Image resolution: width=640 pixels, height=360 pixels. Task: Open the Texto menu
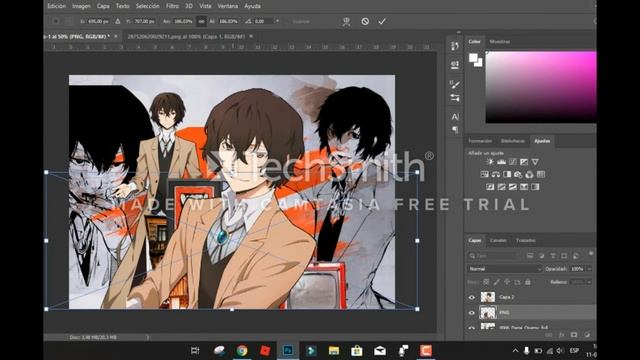coord(122,6)
